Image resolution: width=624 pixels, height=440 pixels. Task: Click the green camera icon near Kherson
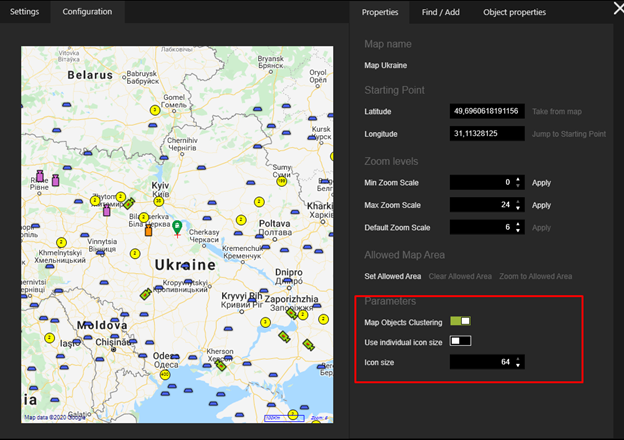(221, 365)
